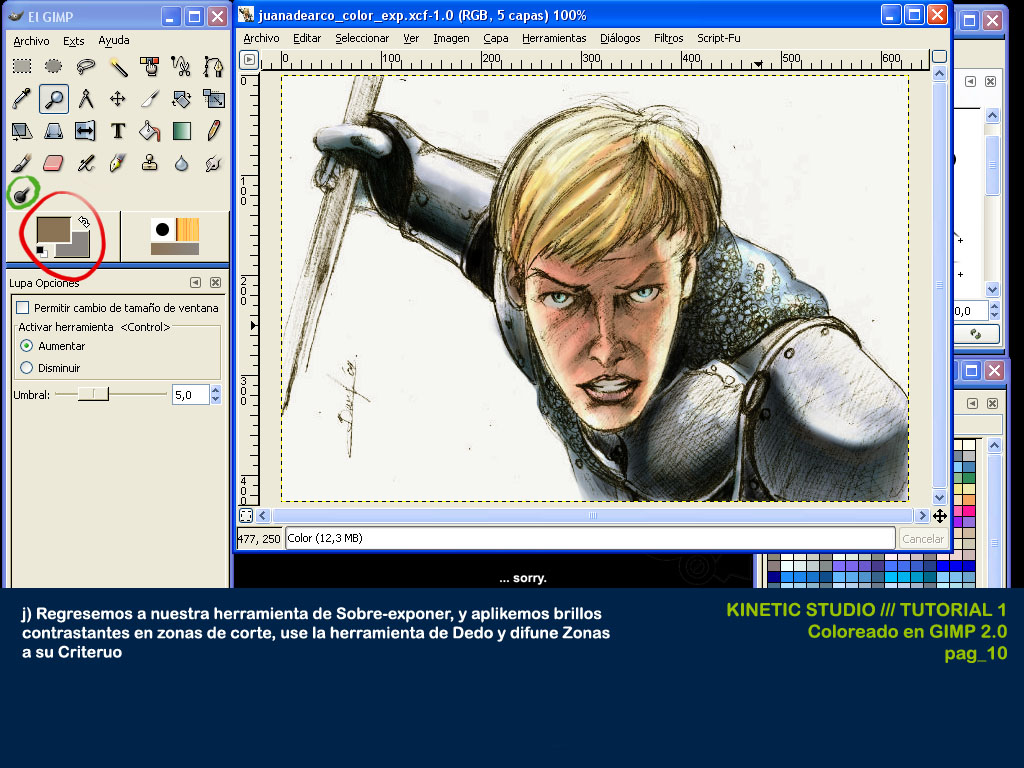Viewport: 1024px width, 768px height.
Task: Toggle zoom-on-resize button at canvas top right
Action: [x=939, y=57]
